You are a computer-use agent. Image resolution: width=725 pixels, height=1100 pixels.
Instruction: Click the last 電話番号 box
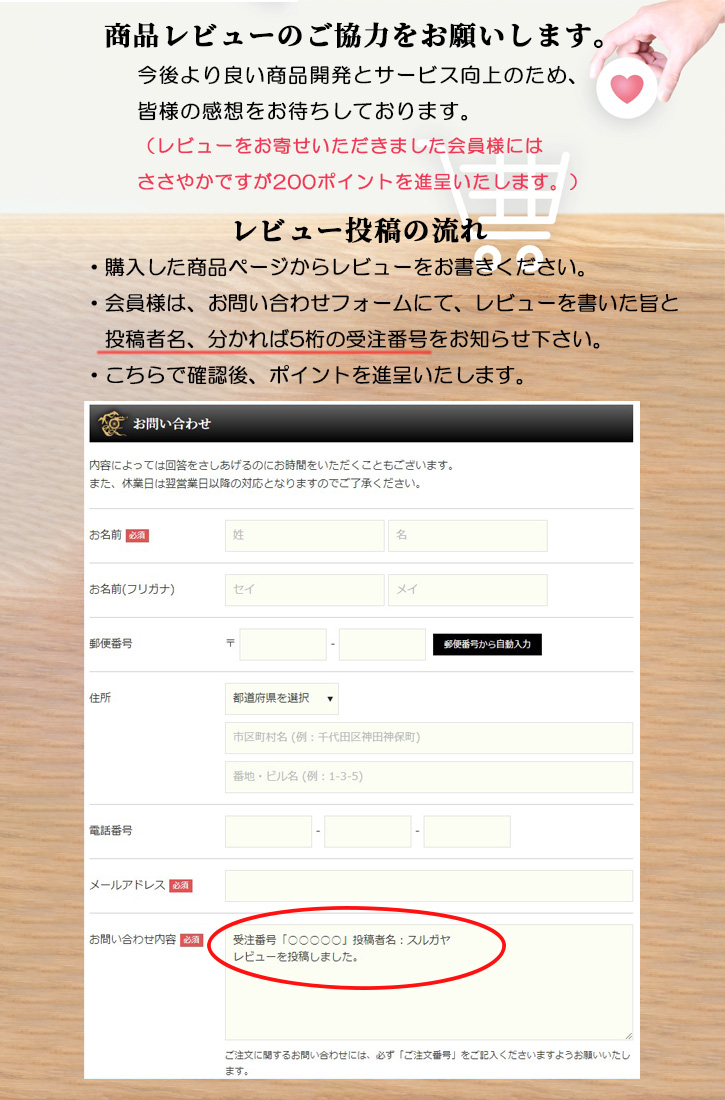(467, 831)
